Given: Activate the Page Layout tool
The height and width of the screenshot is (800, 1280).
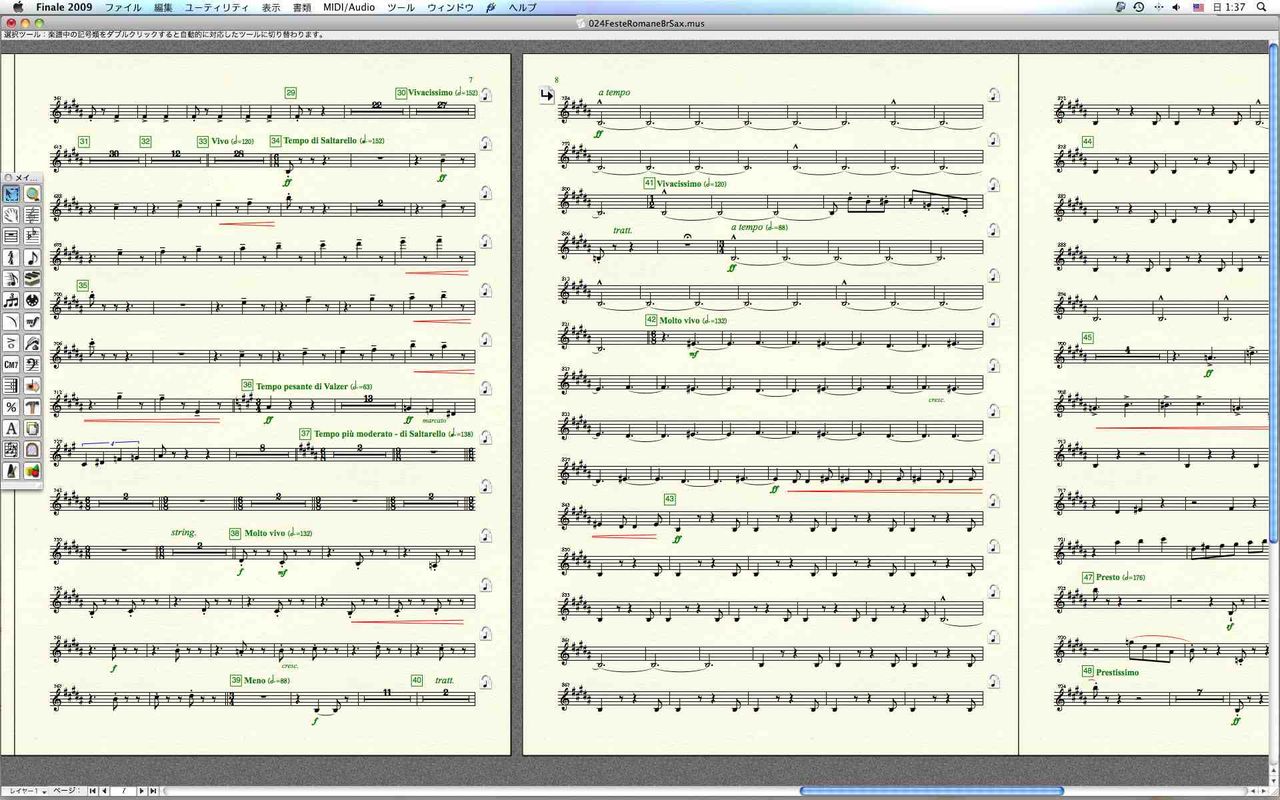Looking at the screenshot, I should pyautogui.click(x=33, y=429).
